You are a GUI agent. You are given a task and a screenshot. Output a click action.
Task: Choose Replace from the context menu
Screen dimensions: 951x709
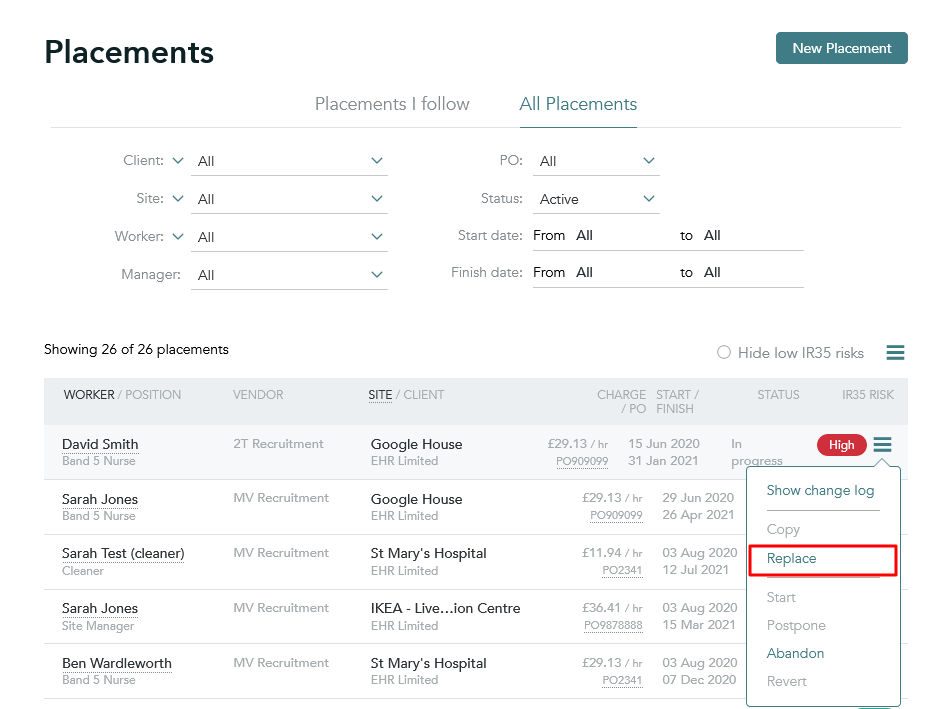pos(791,558)
